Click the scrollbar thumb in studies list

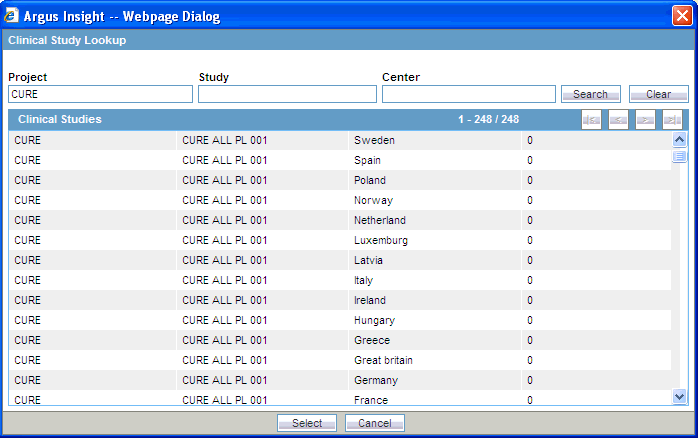679,156
